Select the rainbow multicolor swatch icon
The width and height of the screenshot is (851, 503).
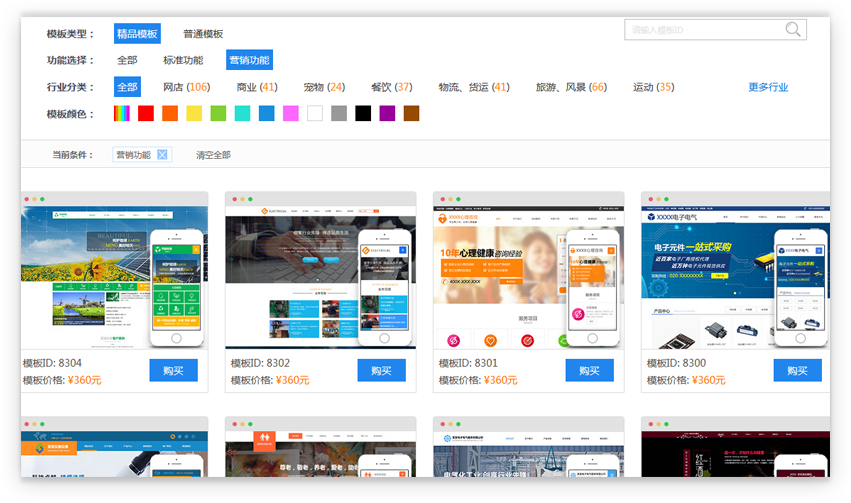(122, 114)
